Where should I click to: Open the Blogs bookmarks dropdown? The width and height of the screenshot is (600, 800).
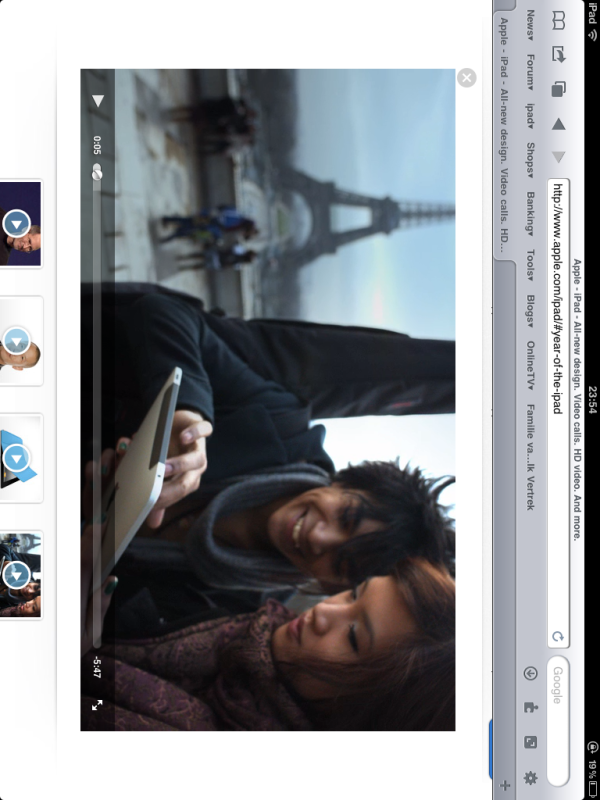coord(531,311)
